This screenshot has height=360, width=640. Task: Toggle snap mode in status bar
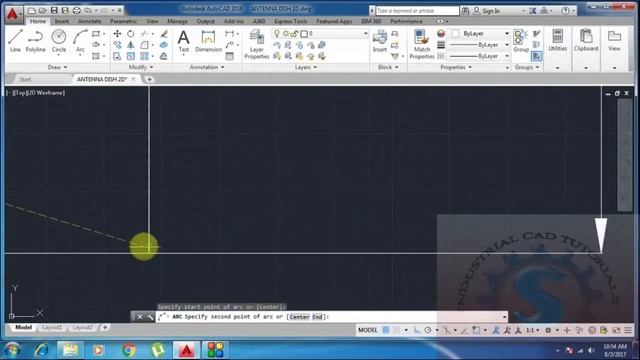[x=397, y=330]
